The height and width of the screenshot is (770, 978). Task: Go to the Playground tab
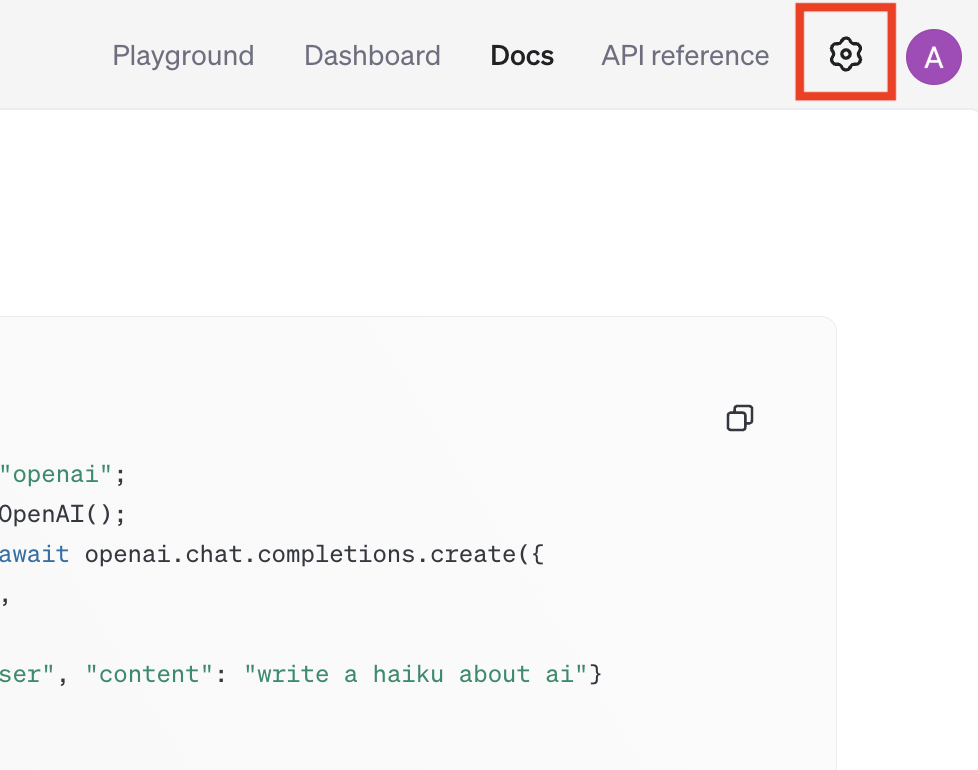(183, 56)
